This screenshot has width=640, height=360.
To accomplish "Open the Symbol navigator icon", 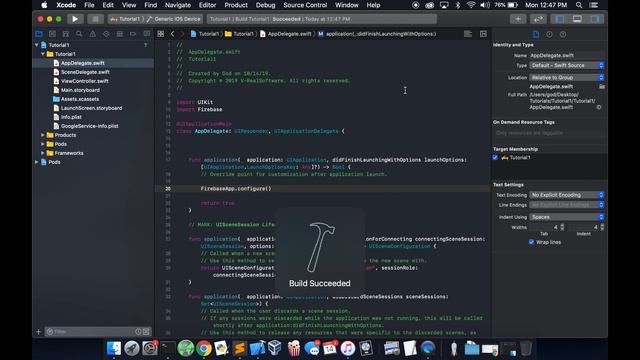I will pos(66,34).
